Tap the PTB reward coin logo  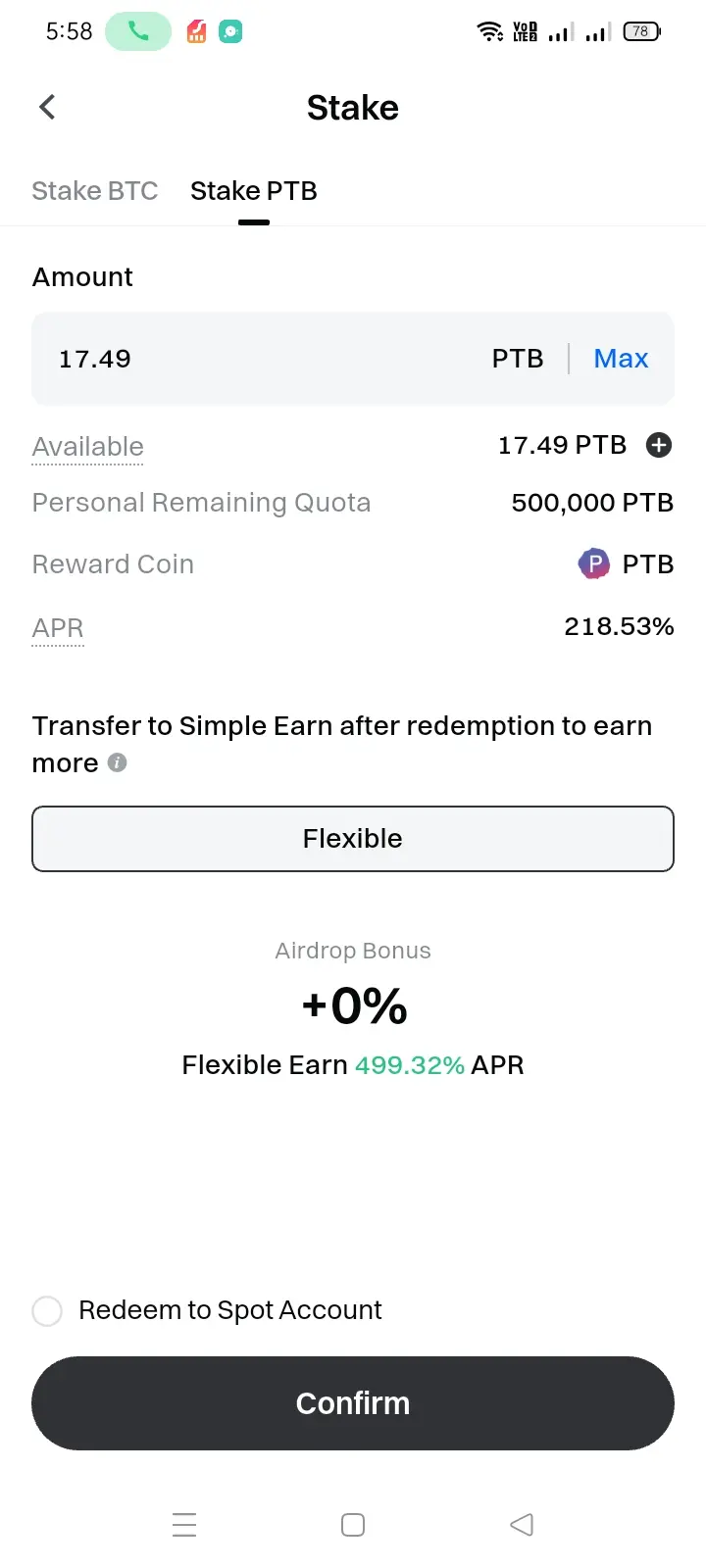coord(593,563)
